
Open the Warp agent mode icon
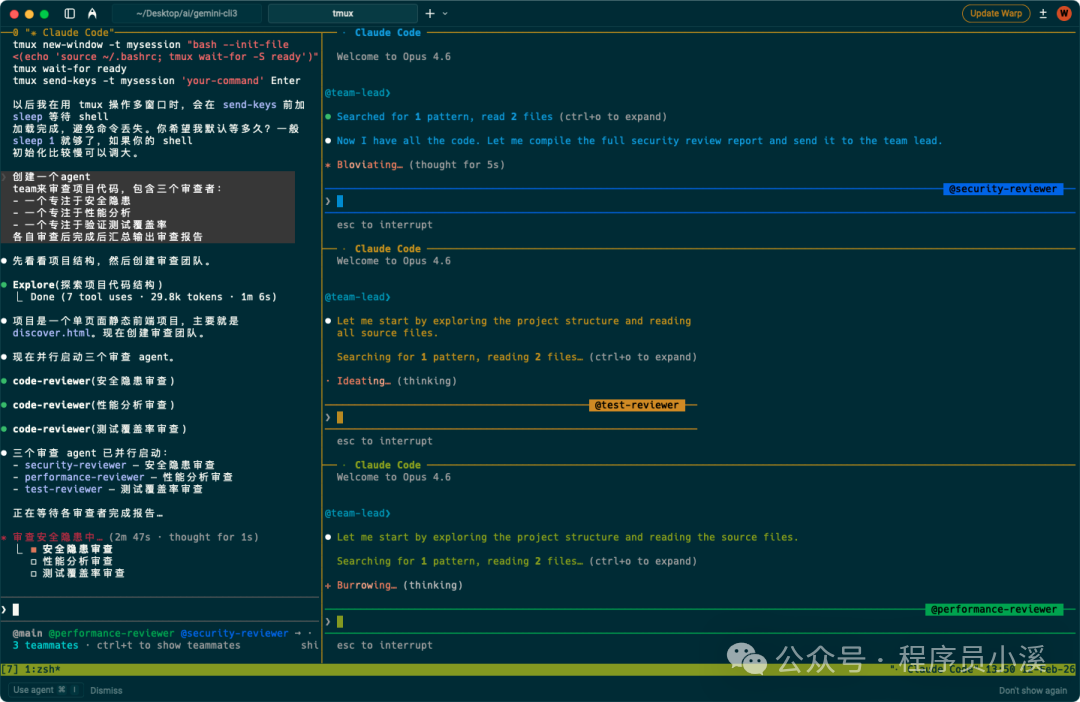[x=92, y=13]
